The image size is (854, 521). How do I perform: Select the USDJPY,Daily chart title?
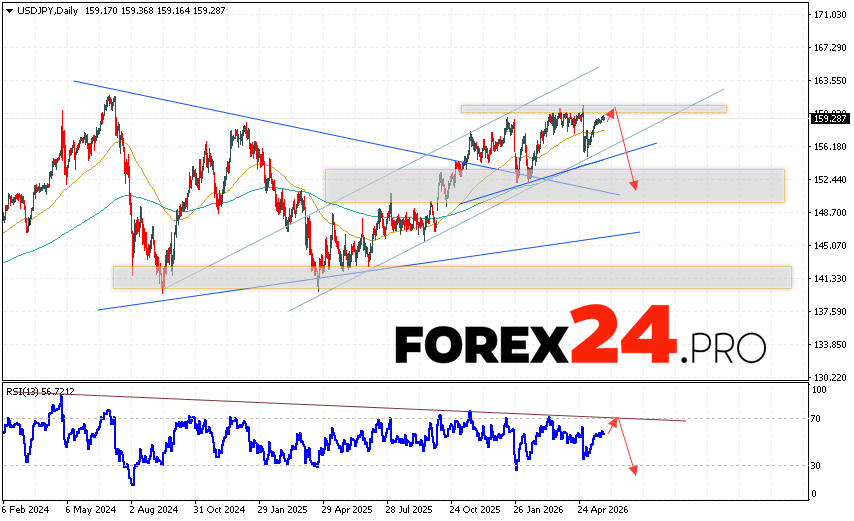coord(47,10)
